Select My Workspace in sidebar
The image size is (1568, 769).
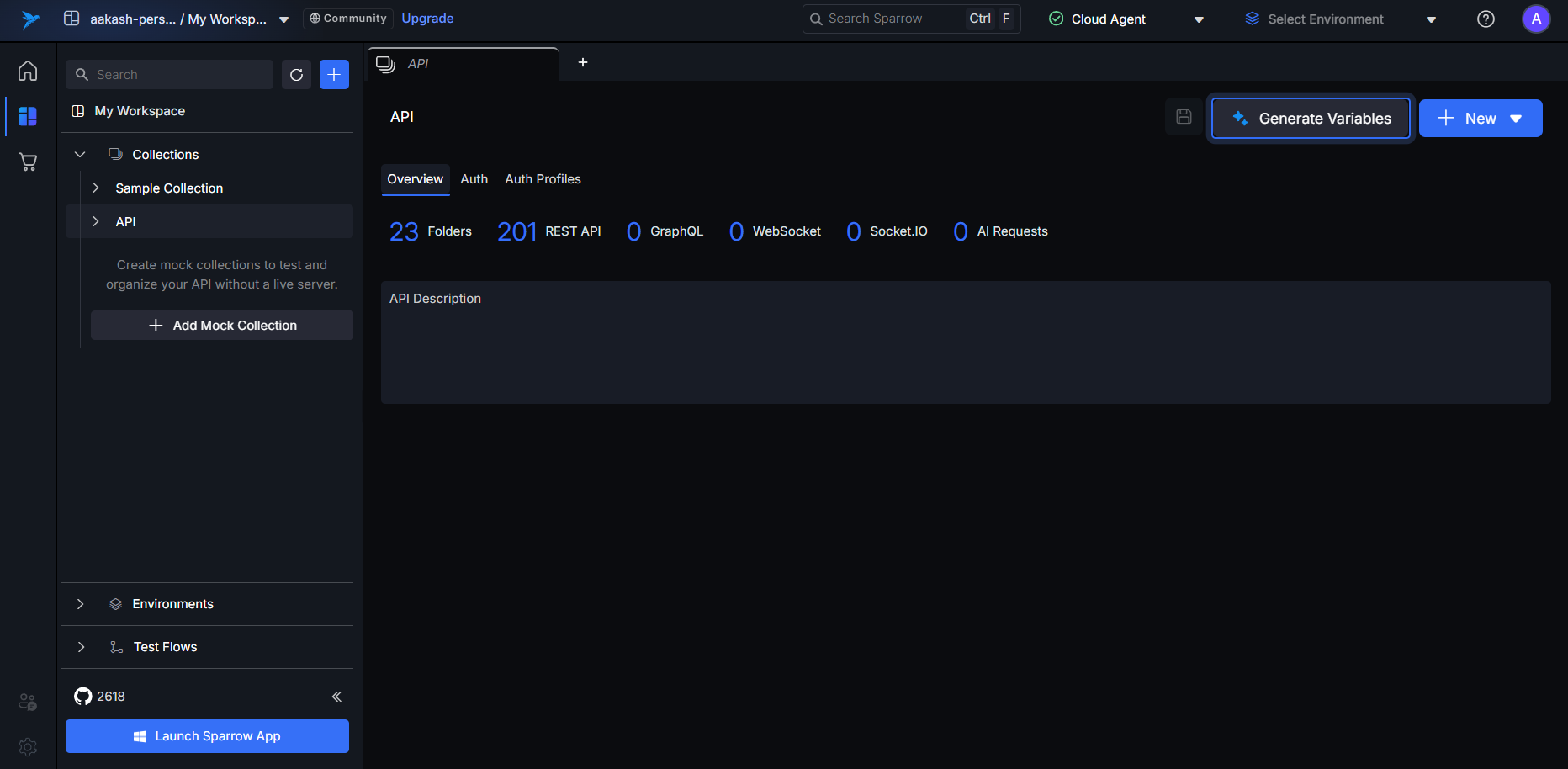coord(140,111)
